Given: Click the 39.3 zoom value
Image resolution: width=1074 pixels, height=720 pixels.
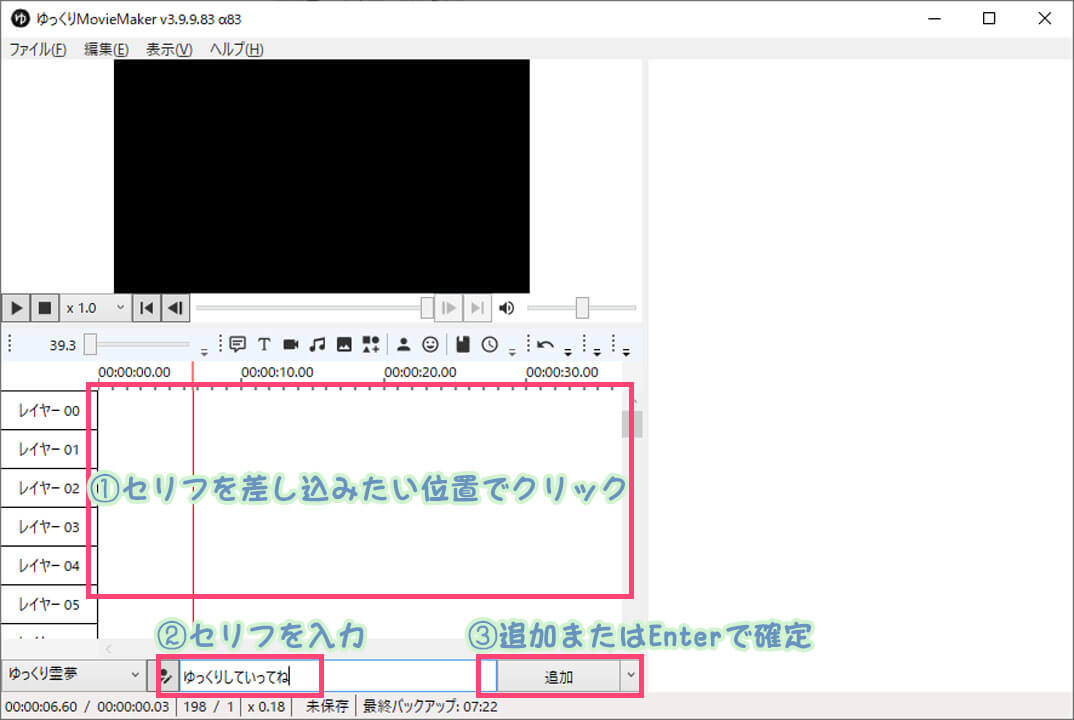Looking at the screenshot, I should pyautogui.click(x=62, y=345).
